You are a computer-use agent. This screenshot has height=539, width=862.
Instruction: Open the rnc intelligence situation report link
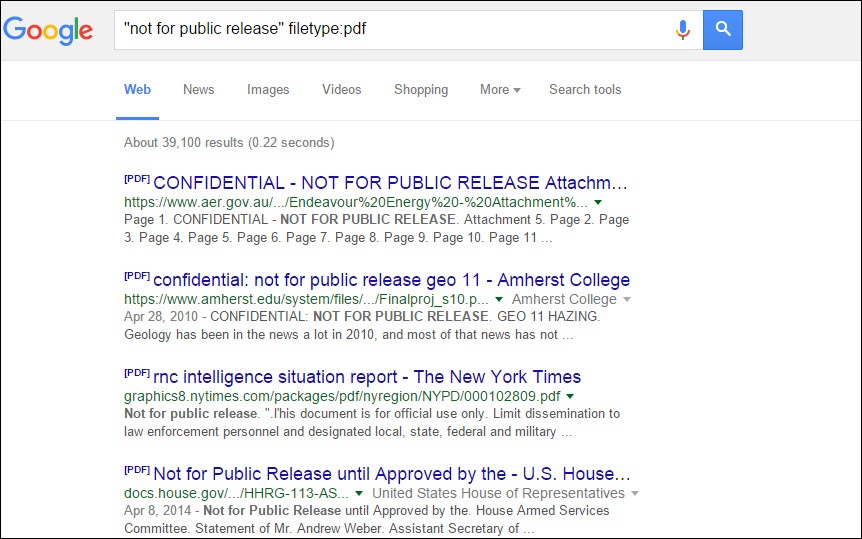pos(366,377)
